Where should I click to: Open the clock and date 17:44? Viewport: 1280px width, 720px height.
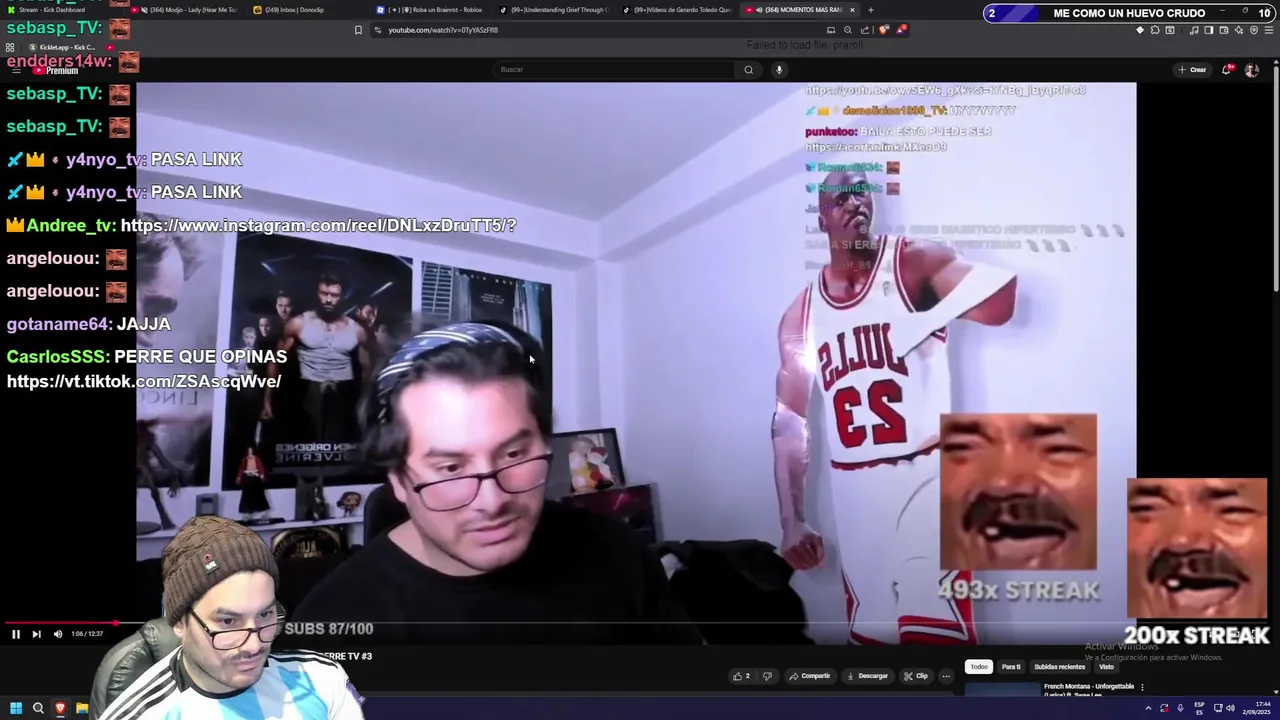[1258, 708]
